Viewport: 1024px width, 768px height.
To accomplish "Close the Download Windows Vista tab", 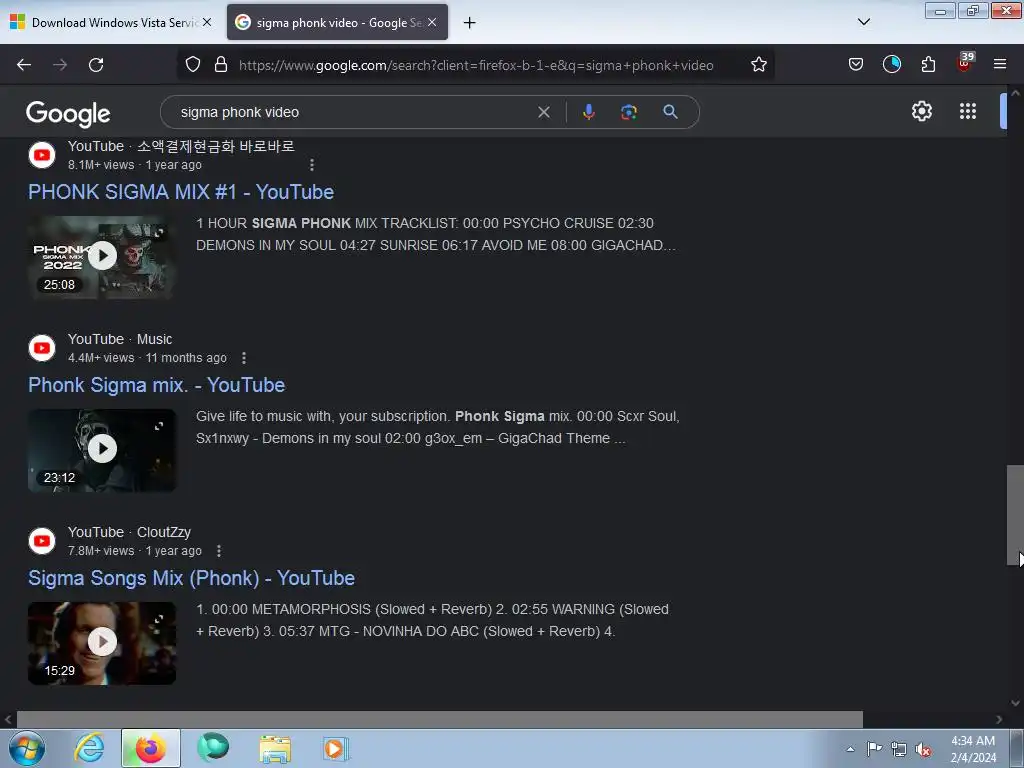I will pyautogui.click(x=207, y=22).
